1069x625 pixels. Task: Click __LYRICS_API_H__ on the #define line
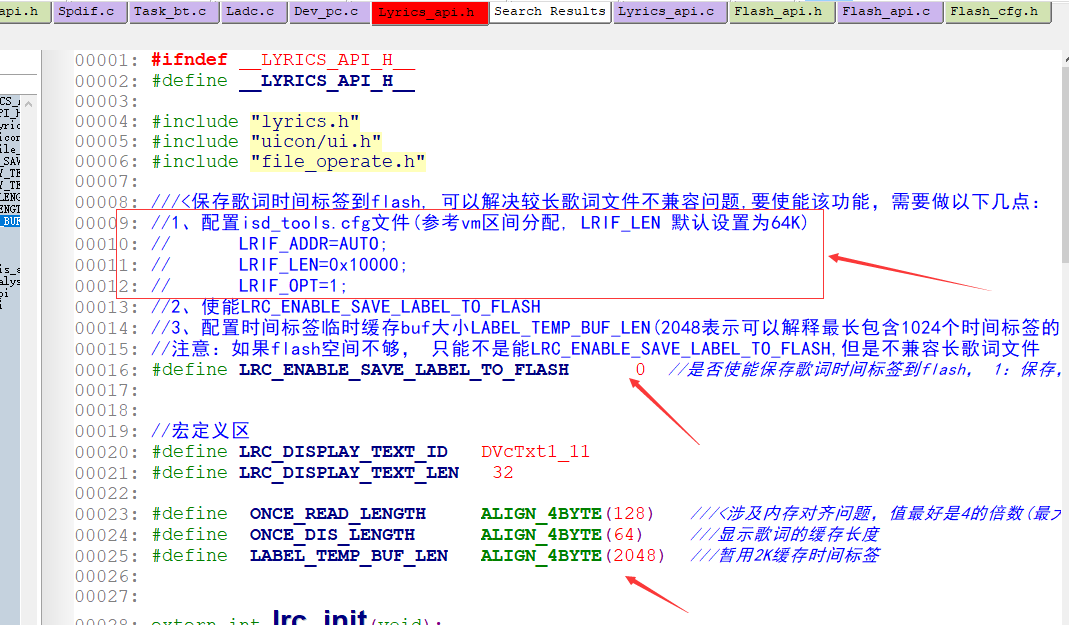pyautogui.click(x=327, y=80)
